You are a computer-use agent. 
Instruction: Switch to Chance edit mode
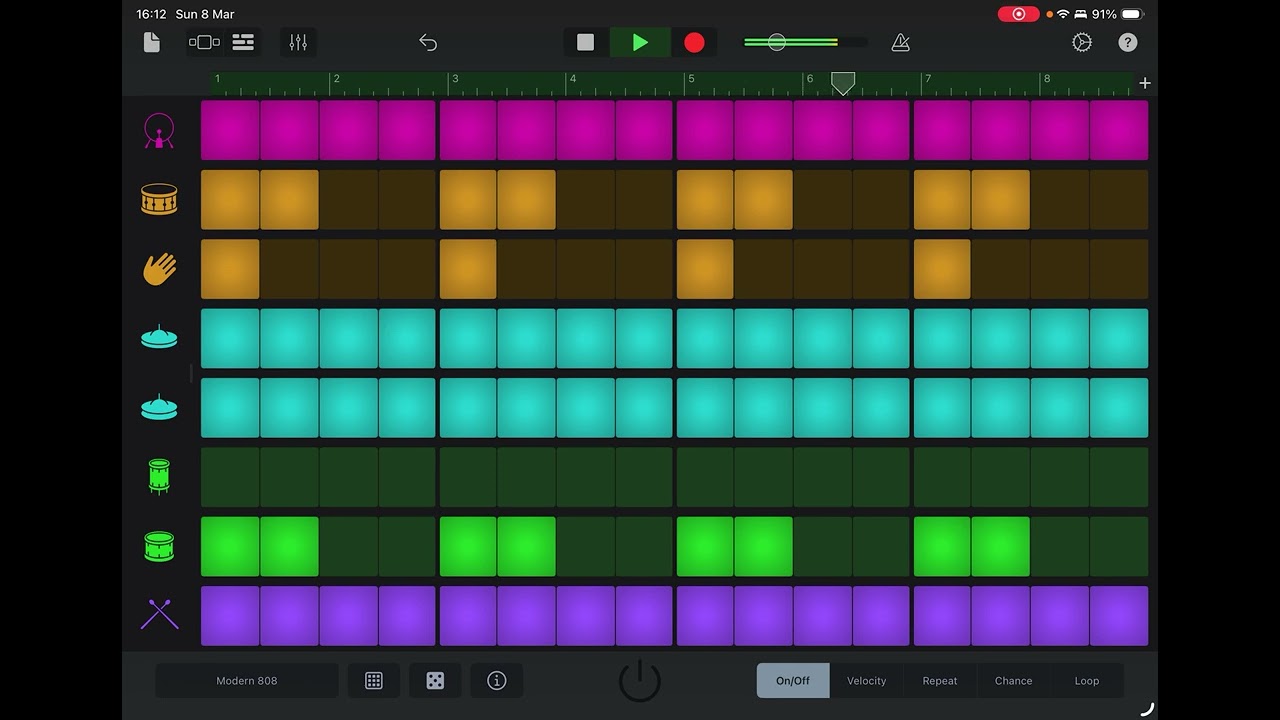pyautogui.click(x=1013, y=681)
